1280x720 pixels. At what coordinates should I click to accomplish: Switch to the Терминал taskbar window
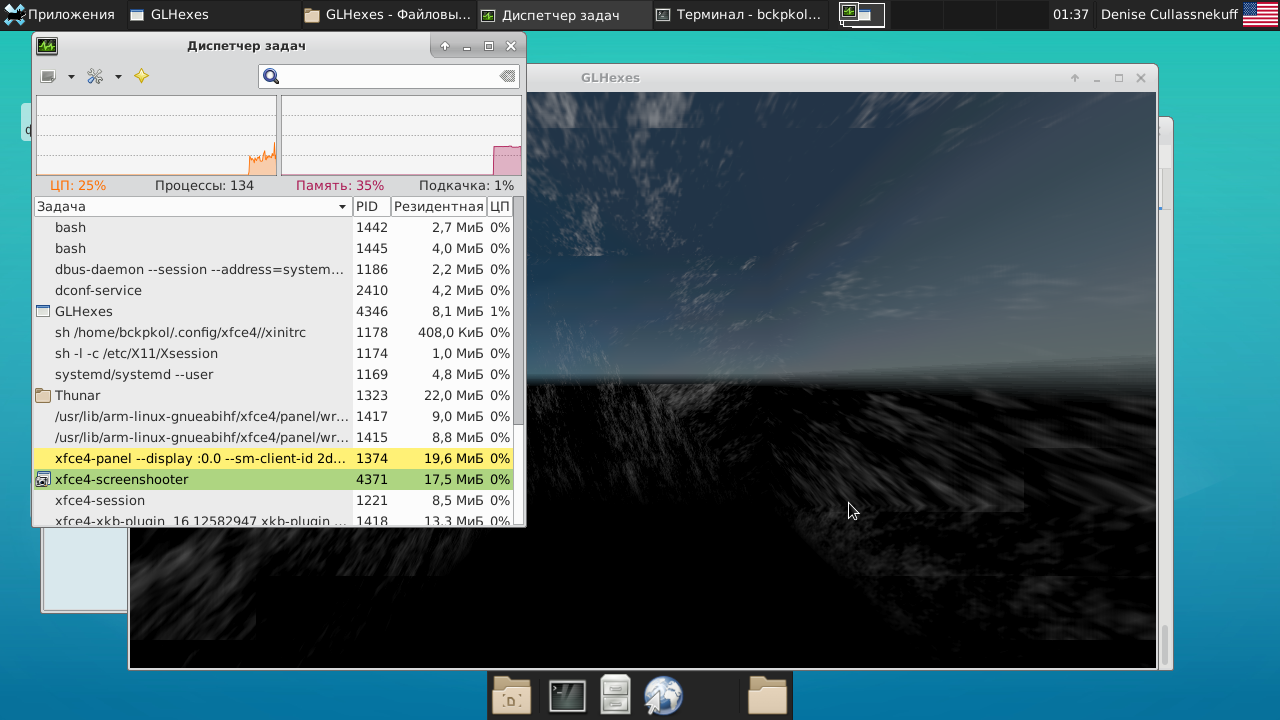[740, 15]
